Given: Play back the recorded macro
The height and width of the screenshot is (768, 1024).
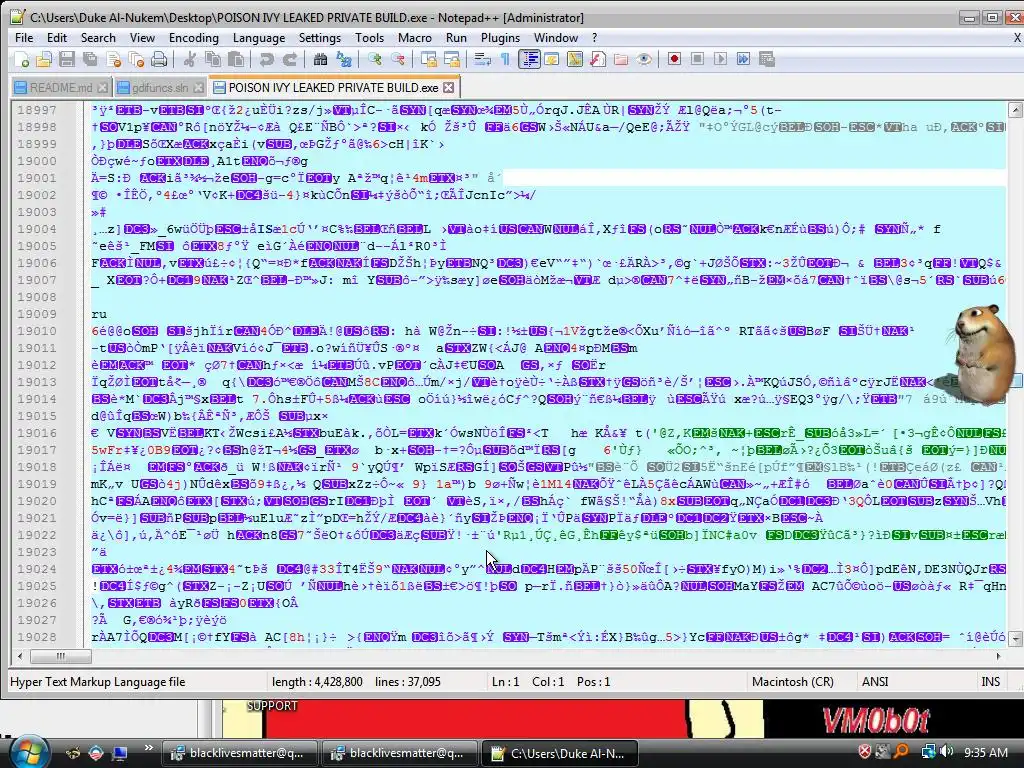Looking at the screenshot, I should (720, 59).
